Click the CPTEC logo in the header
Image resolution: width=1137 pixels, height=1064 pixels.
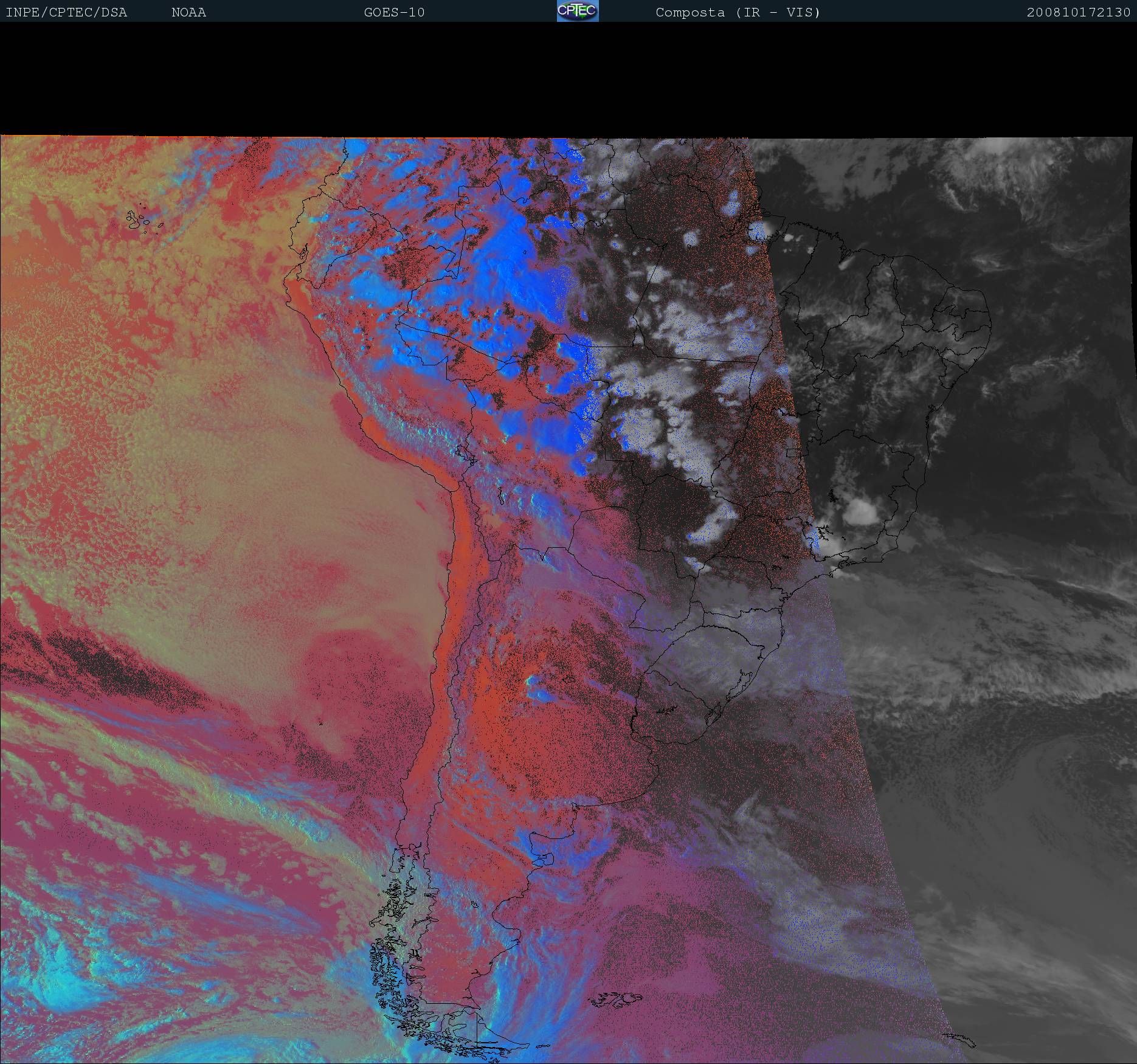click(x=577, y=11)
